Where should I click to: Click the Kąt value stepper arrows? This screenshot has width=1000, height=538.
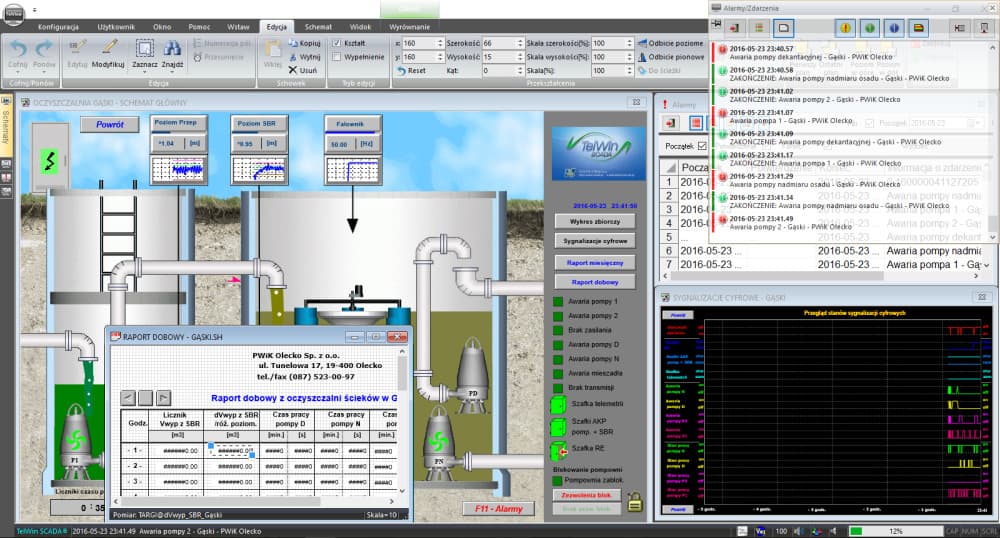518,71
